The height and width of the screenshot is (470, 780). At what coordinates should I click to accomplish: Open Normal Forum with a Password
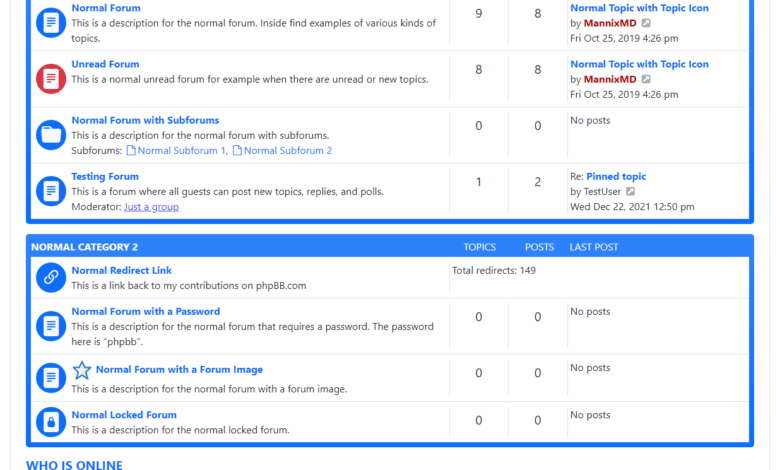(x=145, y=311)
